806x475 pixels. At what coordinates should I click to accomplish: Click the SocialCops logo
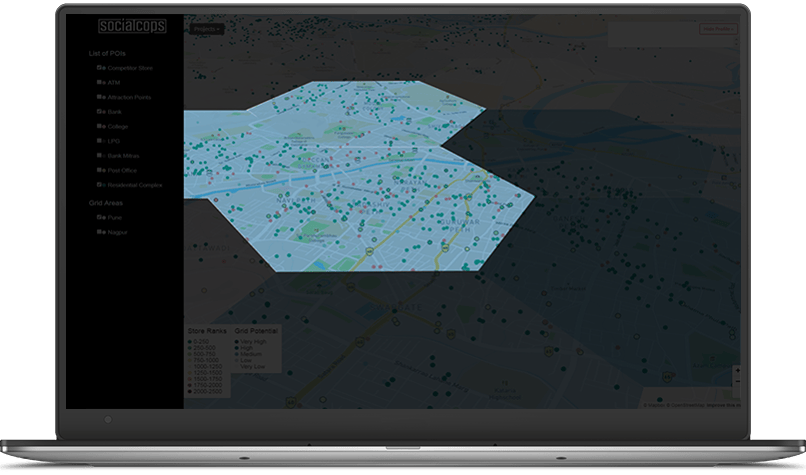pos(133,25)
